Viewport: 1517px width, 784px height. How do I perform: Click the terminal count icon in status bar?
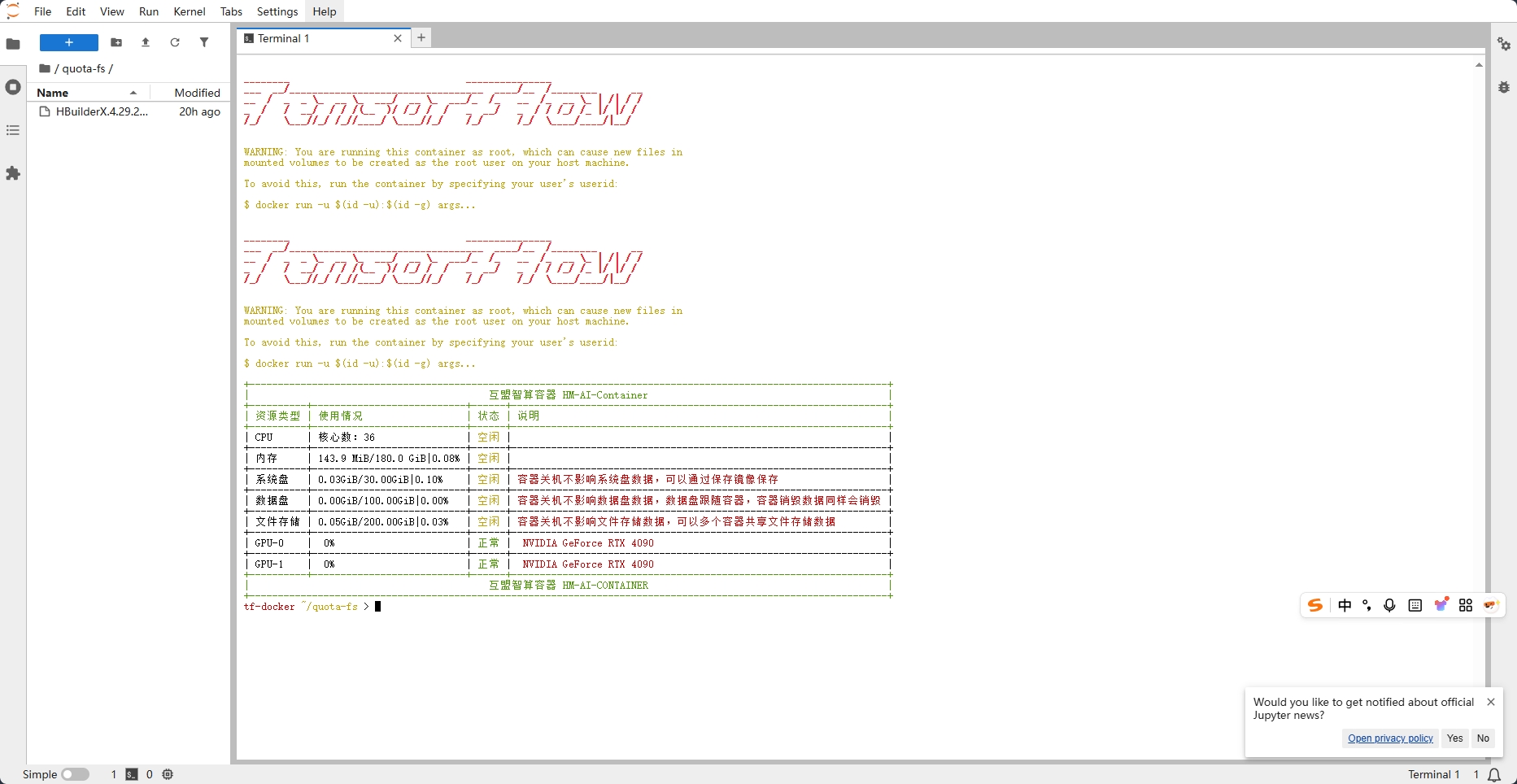(132, 774)
